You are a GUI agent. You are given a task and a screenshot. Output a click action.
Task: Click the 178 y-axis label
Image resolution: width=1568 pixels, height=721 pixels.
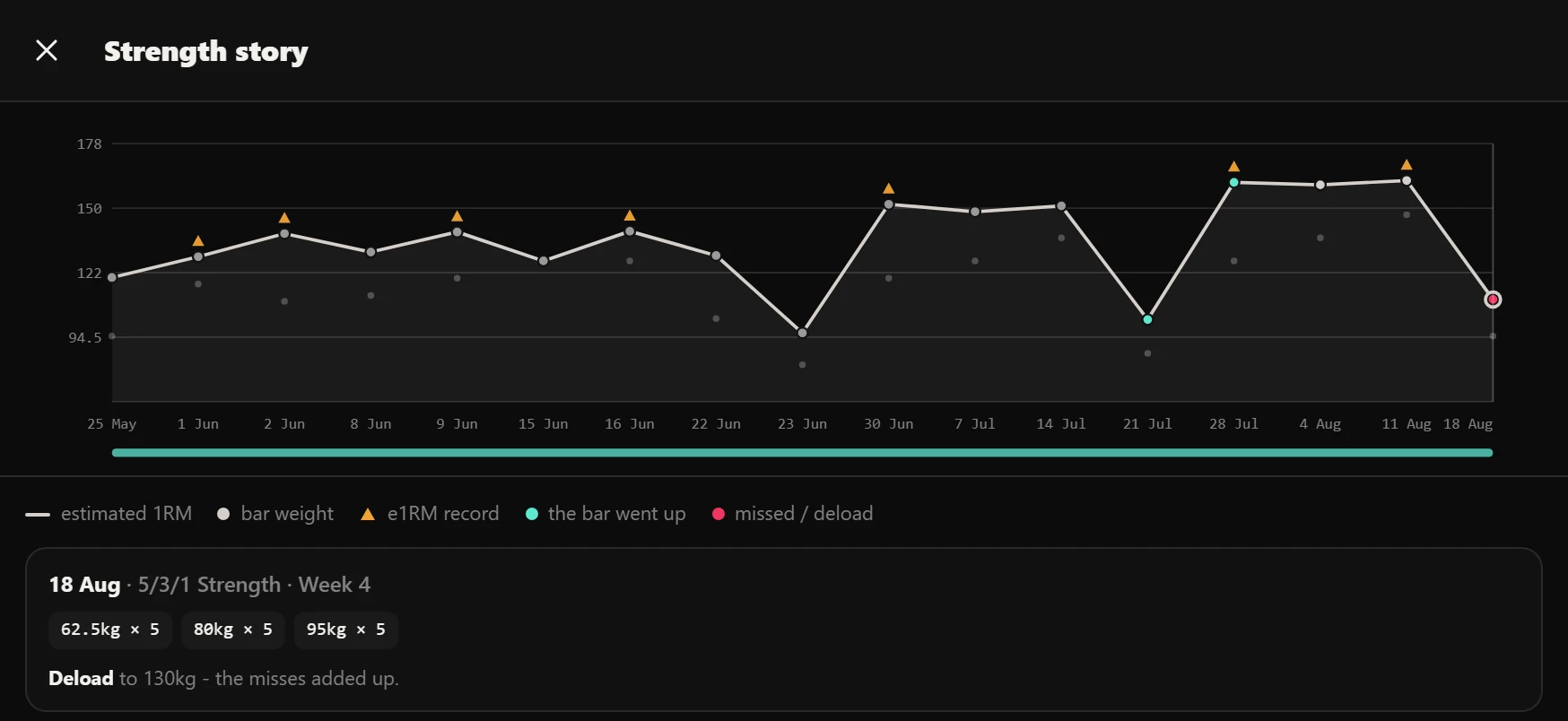90,143
